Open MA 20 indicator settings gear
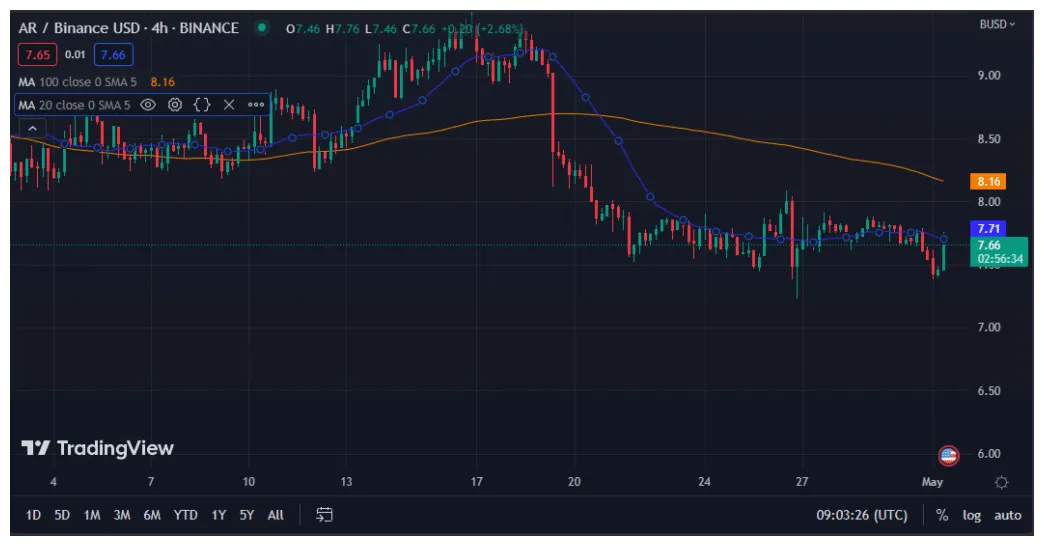Viewport: 1044px width, 546px height. (174, 105)
